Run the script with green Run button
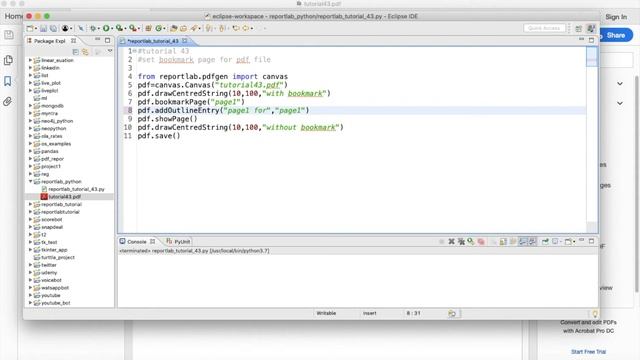The width and height of the screenshot is (640, 360). coord(106,28)
